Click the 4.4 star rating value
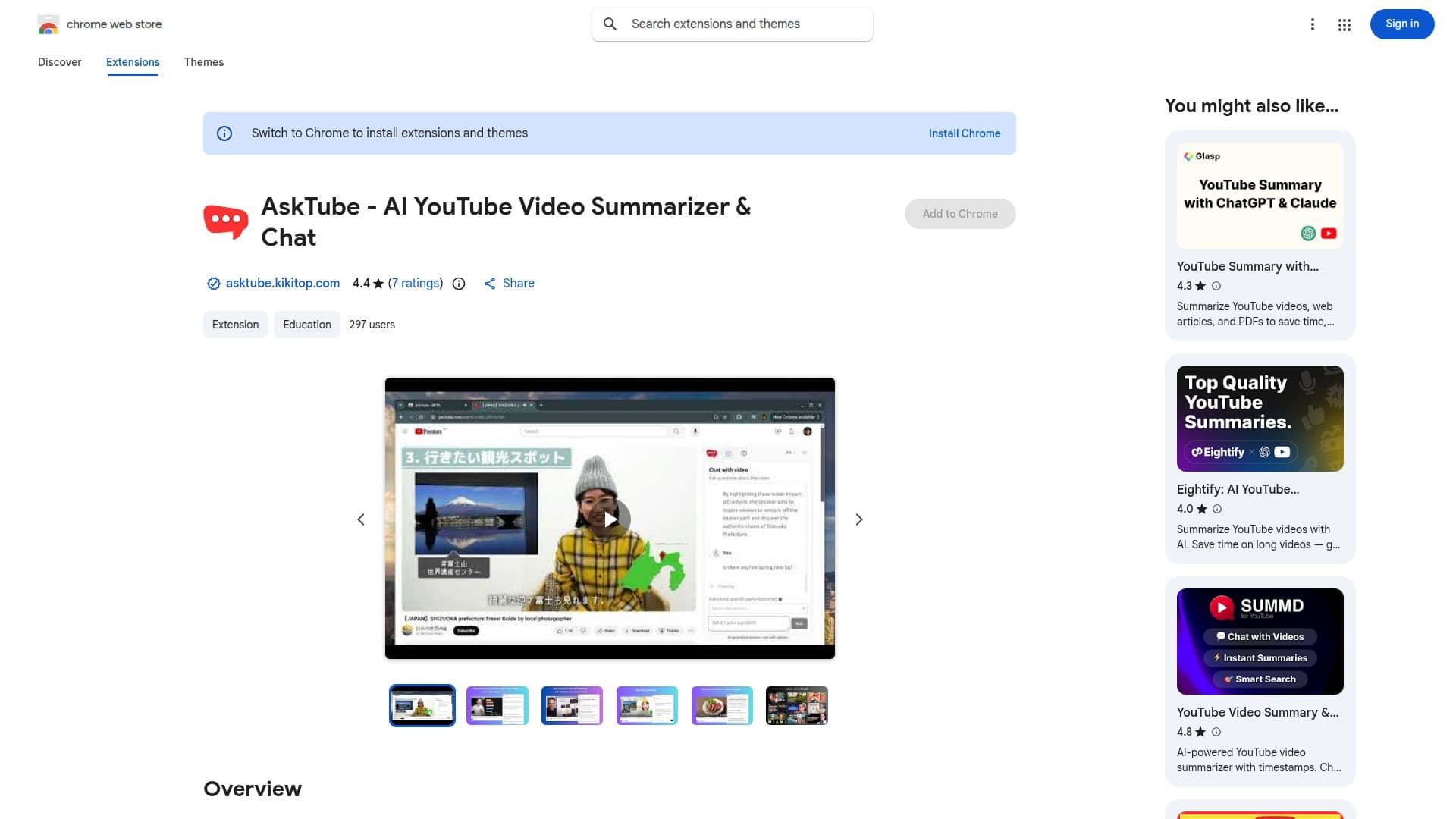The height and width of the screenshot is (819, 1456). [x=361, y=284]
